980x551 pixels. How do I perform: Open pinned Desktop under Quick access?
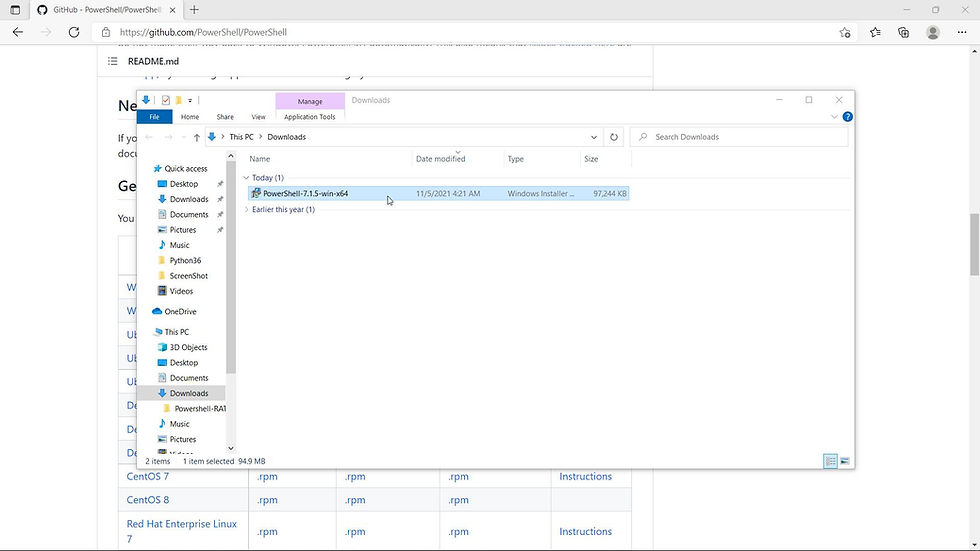(183, 184)
